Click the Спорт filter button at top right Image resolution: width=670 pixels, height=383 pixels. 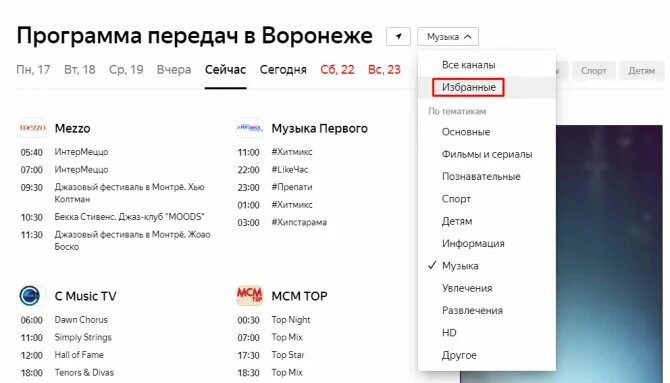[594, 71]
